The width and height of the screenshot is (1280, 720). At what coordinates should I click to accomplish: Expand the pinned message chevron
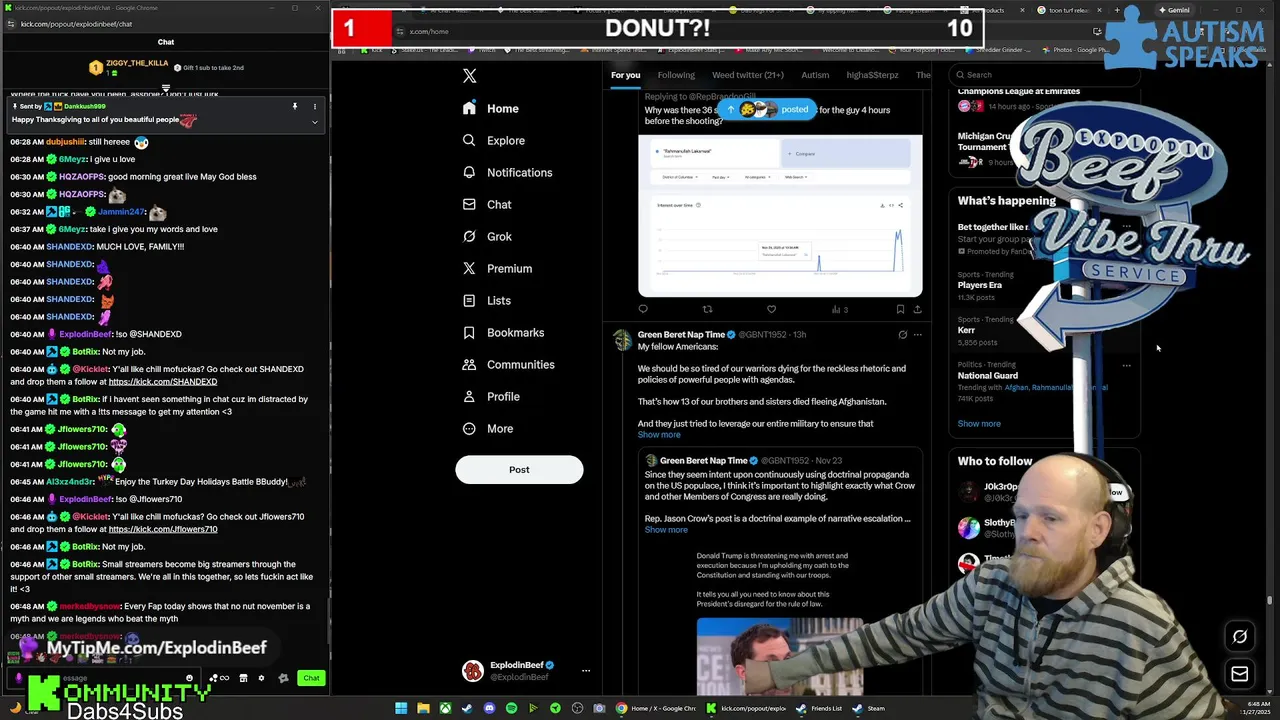315,122
